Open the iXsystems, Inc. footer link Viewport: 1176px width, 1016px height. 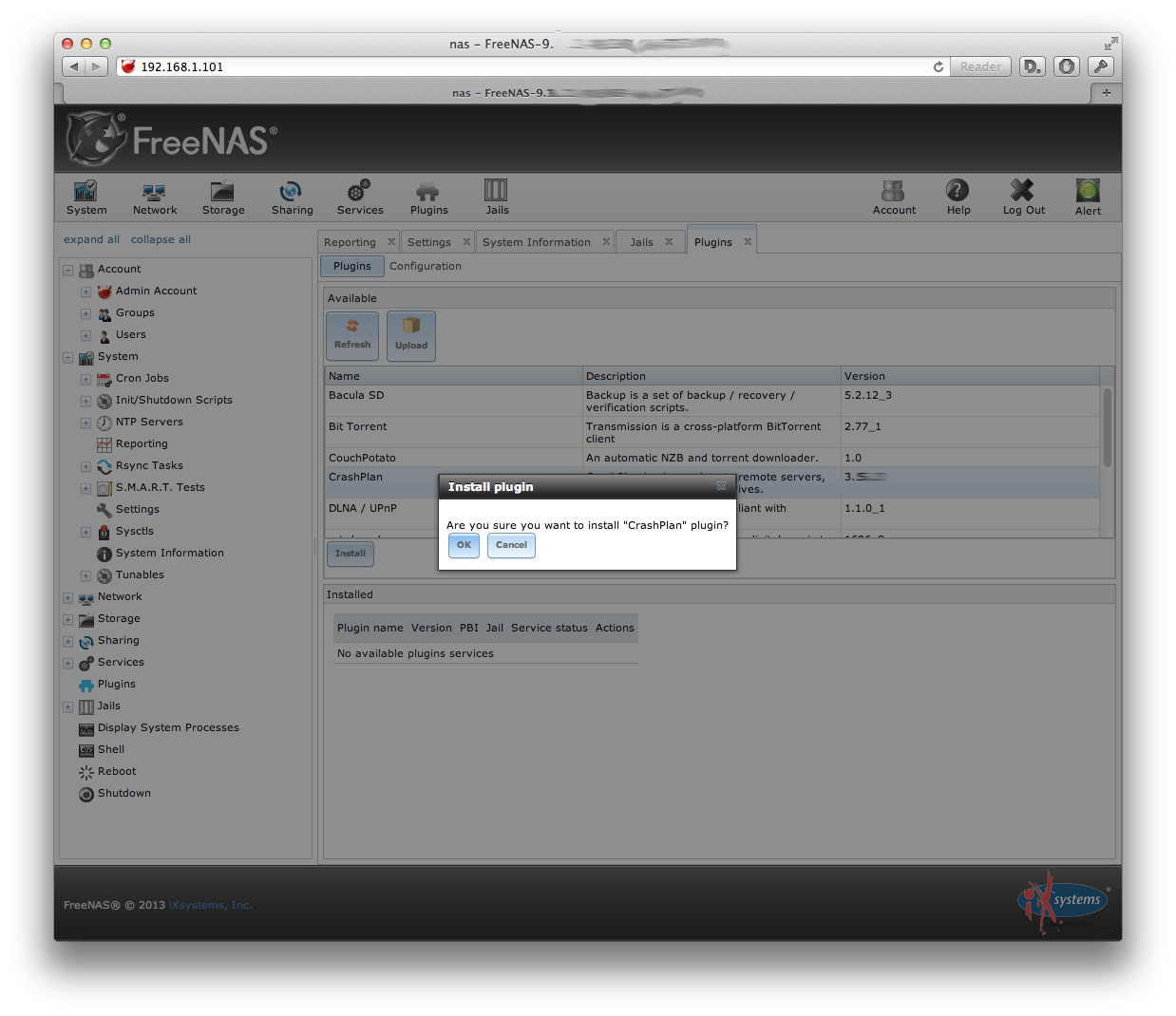point(210,905)
